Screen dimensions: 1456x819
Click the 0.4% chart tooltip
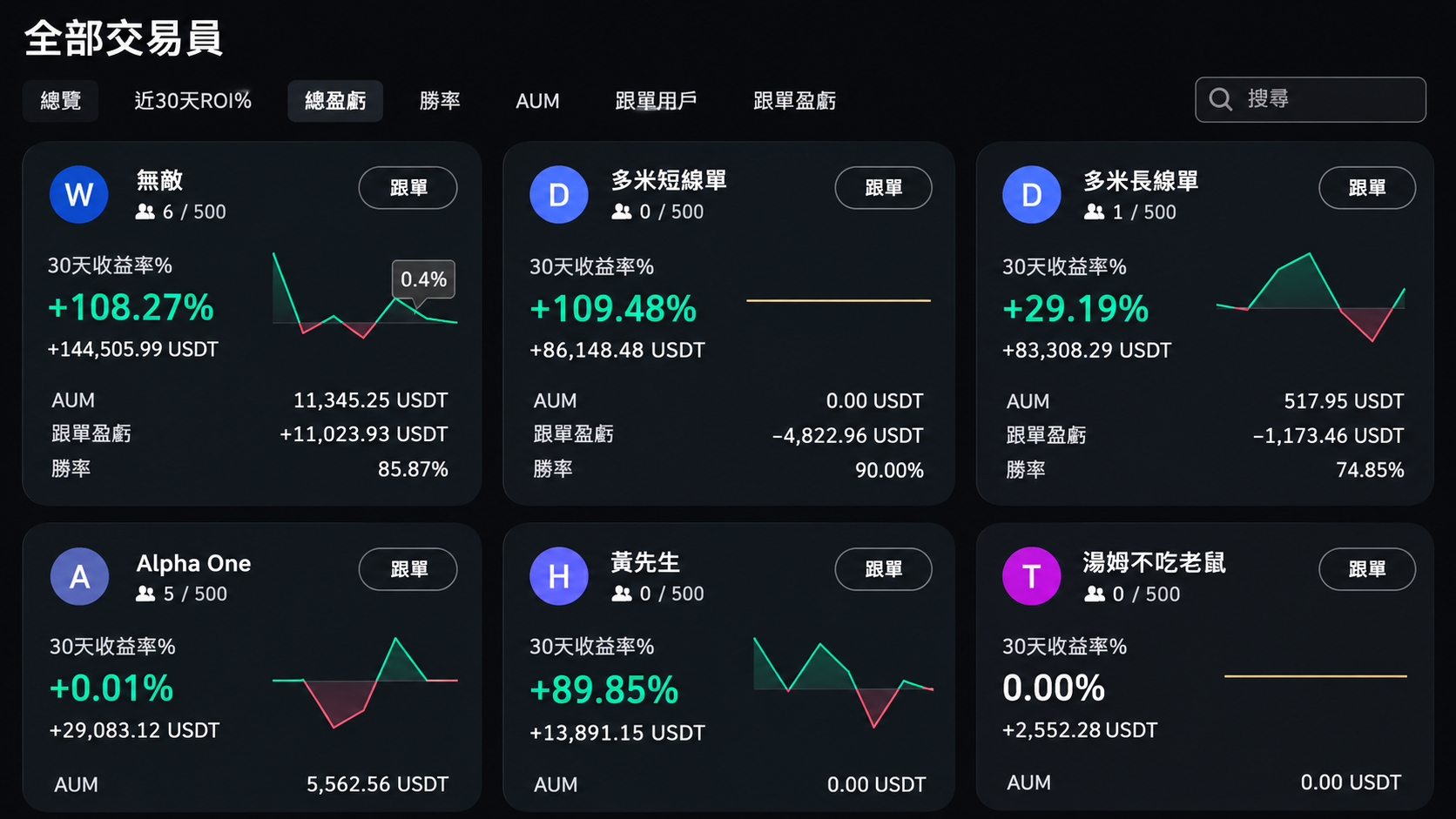click(x=423, y=279)
